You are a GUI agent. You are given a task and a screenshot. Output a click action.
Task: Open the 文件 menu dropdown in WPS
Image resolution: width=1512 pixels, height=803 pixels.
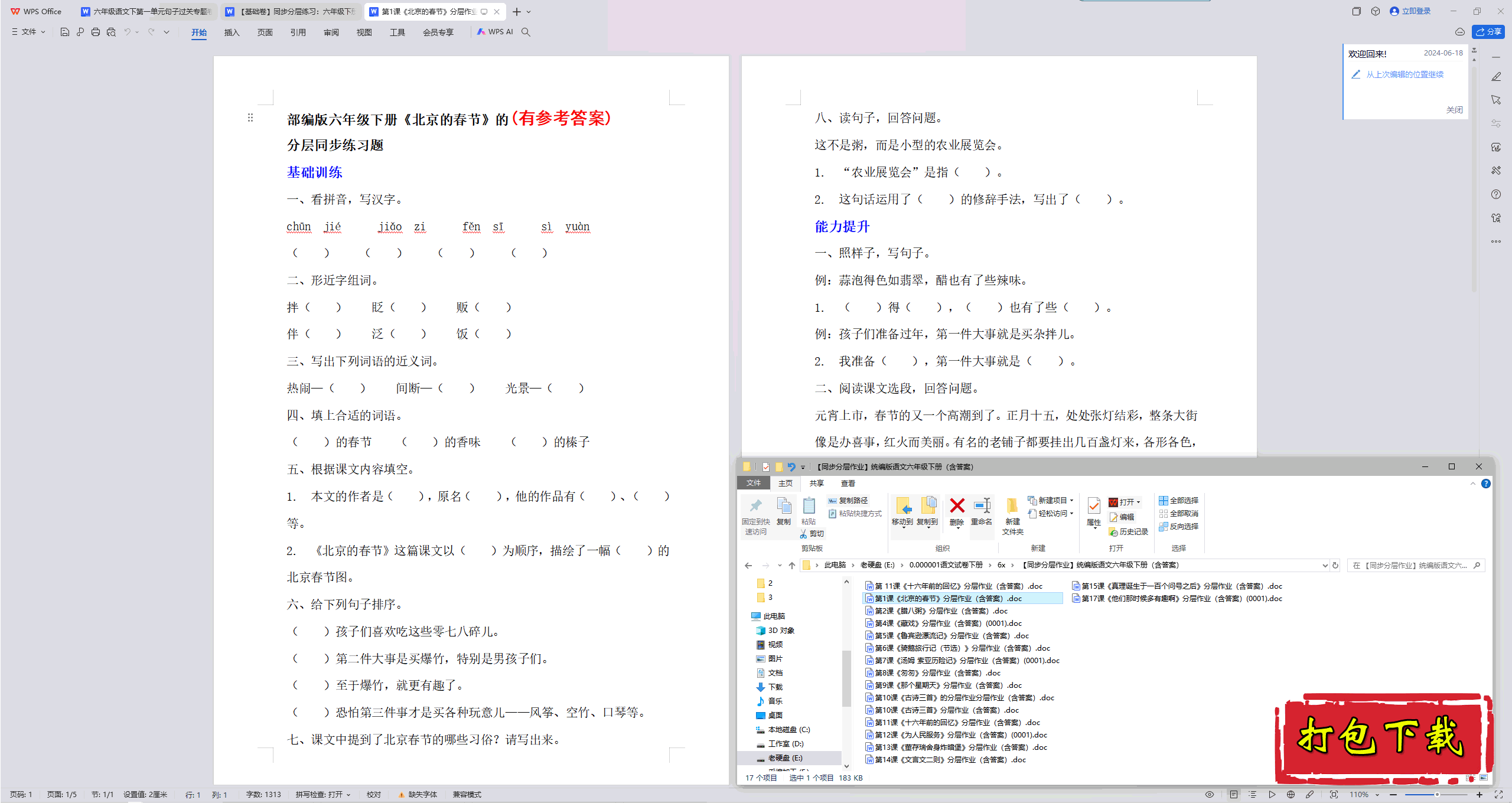(x=28, y=32)
